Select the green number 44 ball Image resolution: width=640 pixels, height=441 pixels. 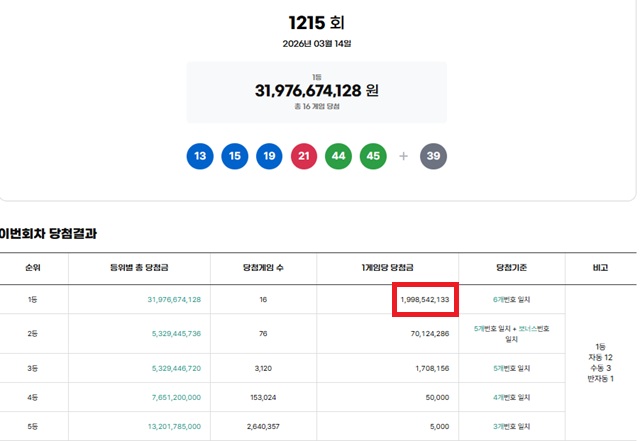point(338,156)
